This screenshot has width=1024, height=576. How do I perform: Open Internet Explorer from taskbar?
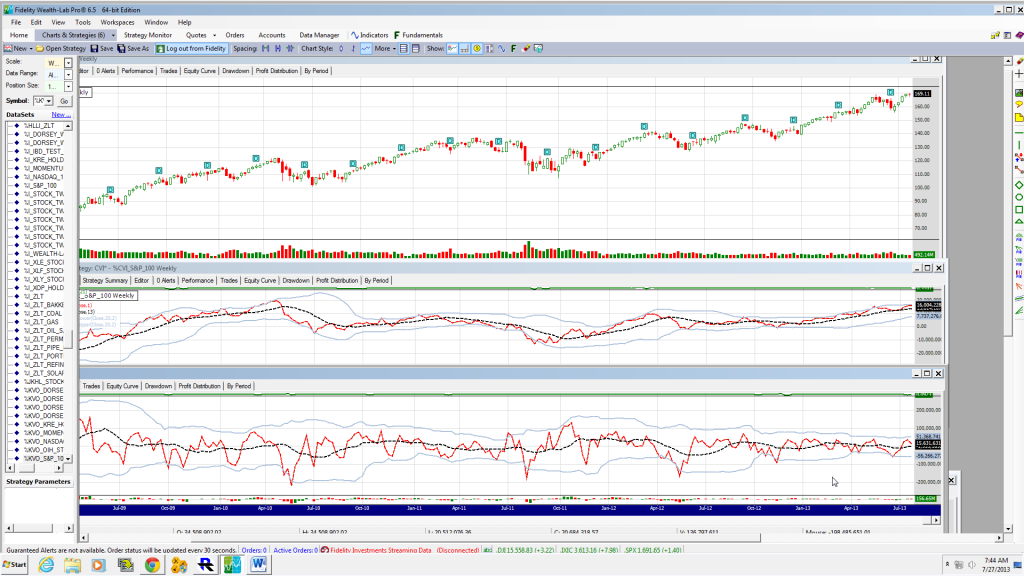[x=46, y=565]
